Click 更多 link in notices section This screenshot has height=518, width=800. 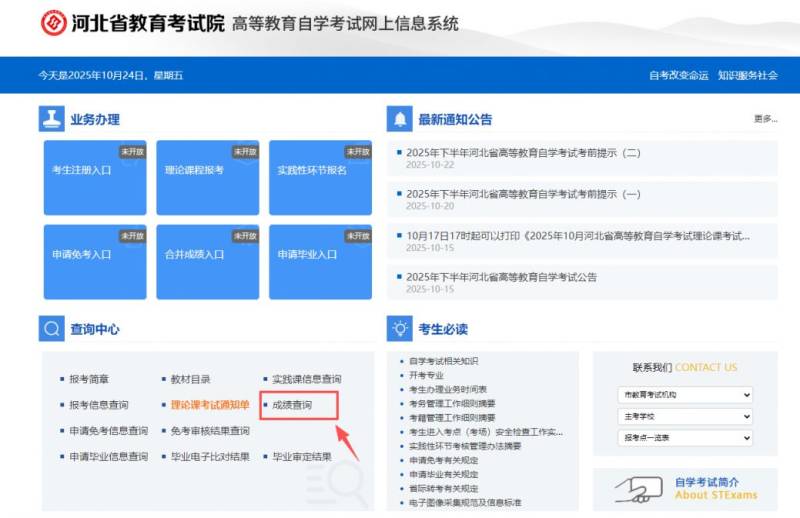765,119
